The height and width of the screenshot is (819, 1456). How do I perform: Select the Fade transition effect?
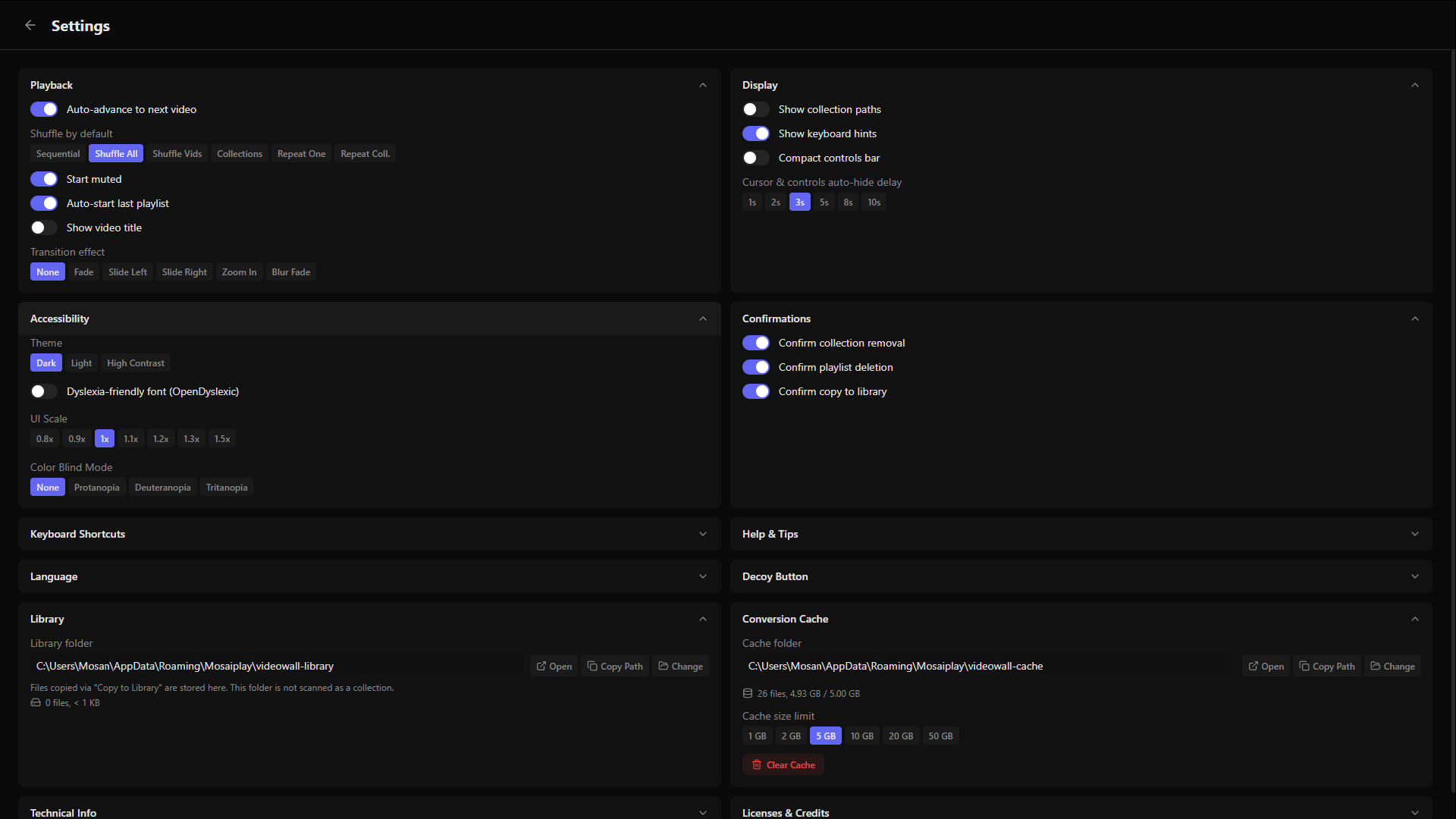(x=83, y=271)
